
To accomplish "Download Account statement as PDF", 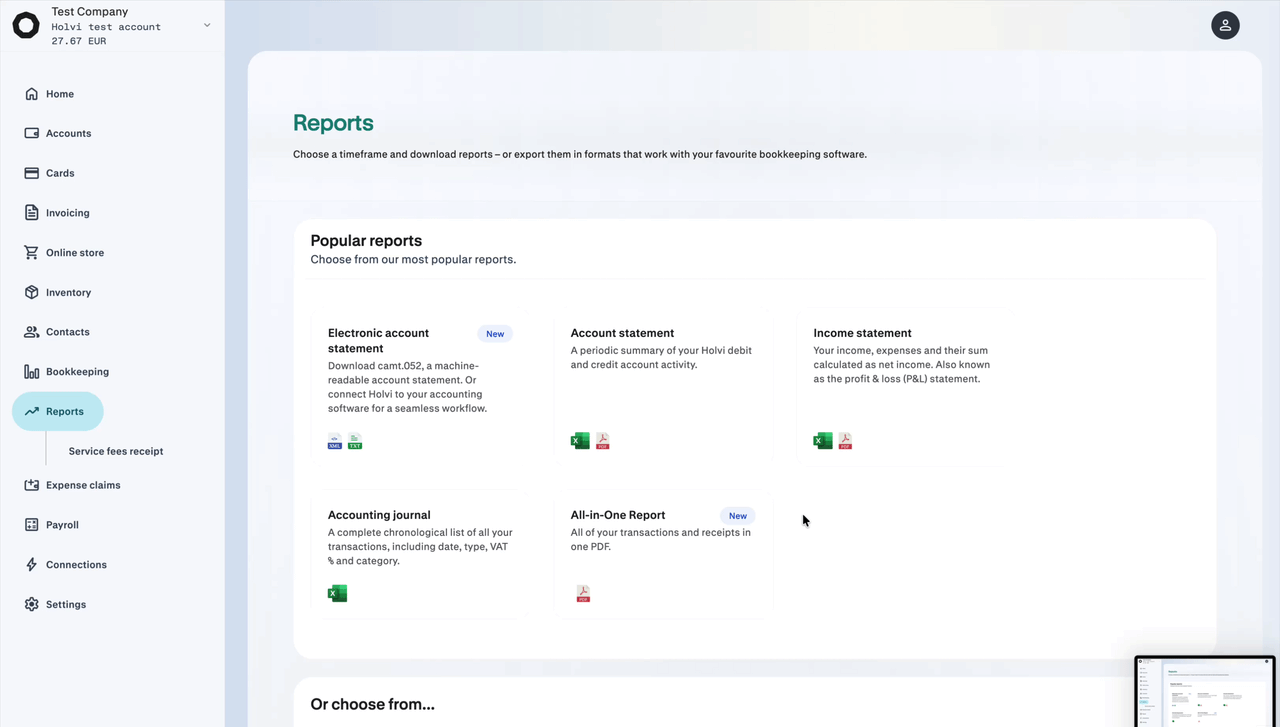I will coord(603,441).
